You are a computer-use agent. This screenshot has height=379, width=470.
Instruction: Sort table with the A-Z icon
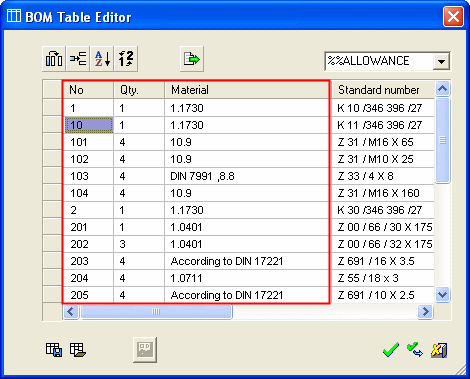tap(102, 59)
